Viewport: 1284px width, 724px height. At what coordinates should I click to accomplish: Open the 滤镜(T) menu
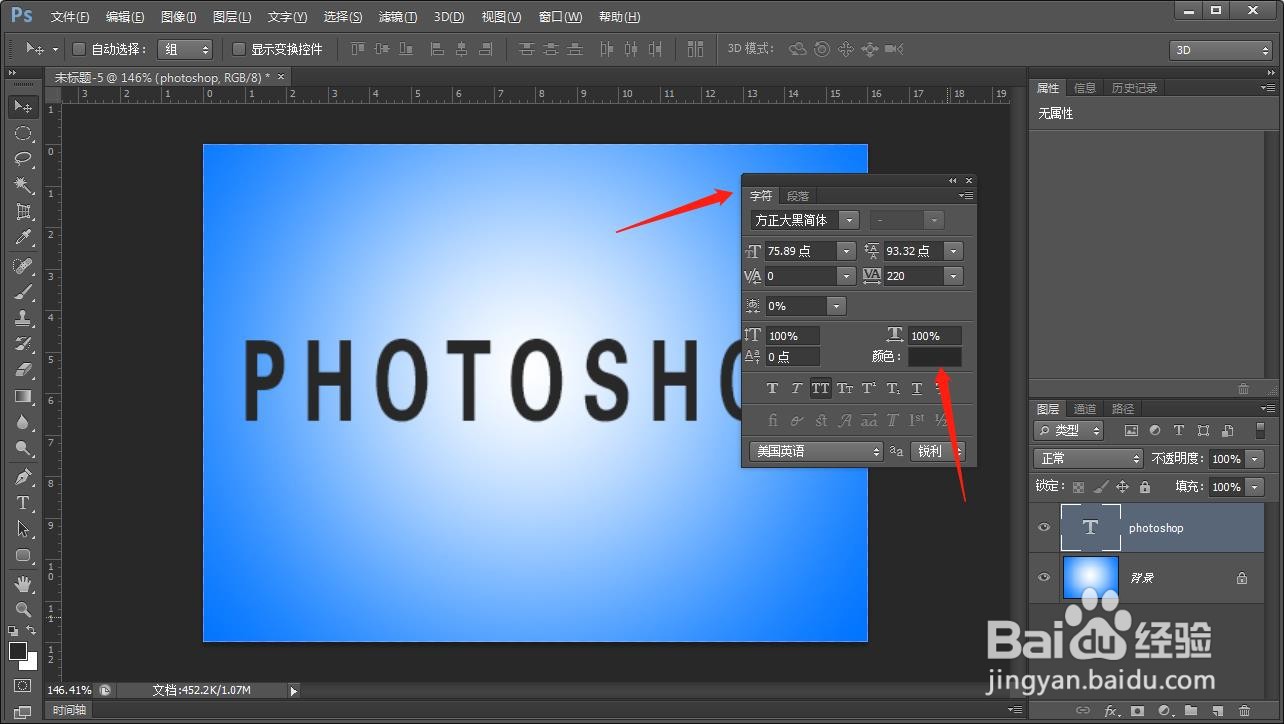pyautogui.click(x=398, y=17)
